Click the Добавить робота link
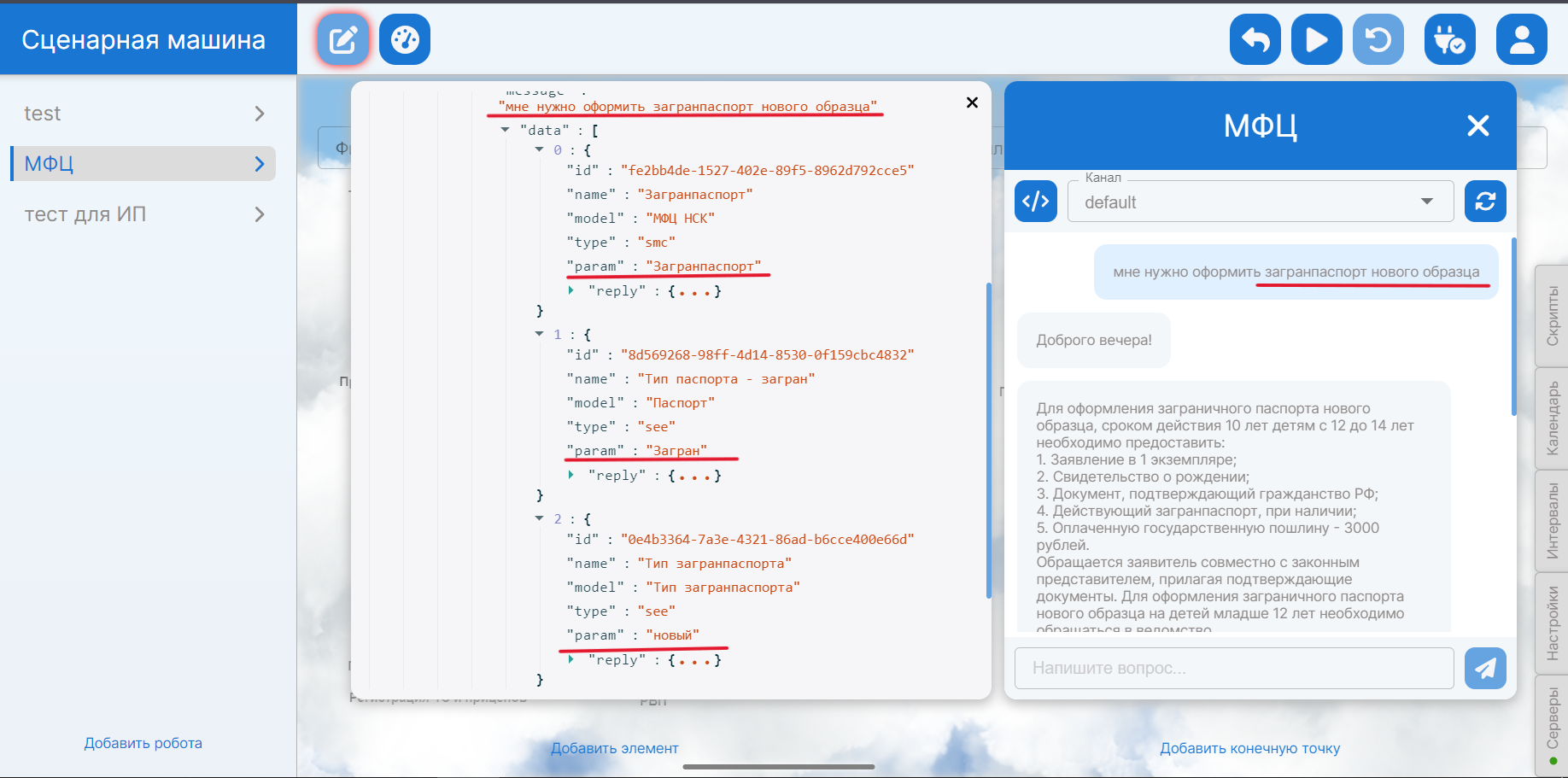The image size is (1568, 778). coord(143,743)
